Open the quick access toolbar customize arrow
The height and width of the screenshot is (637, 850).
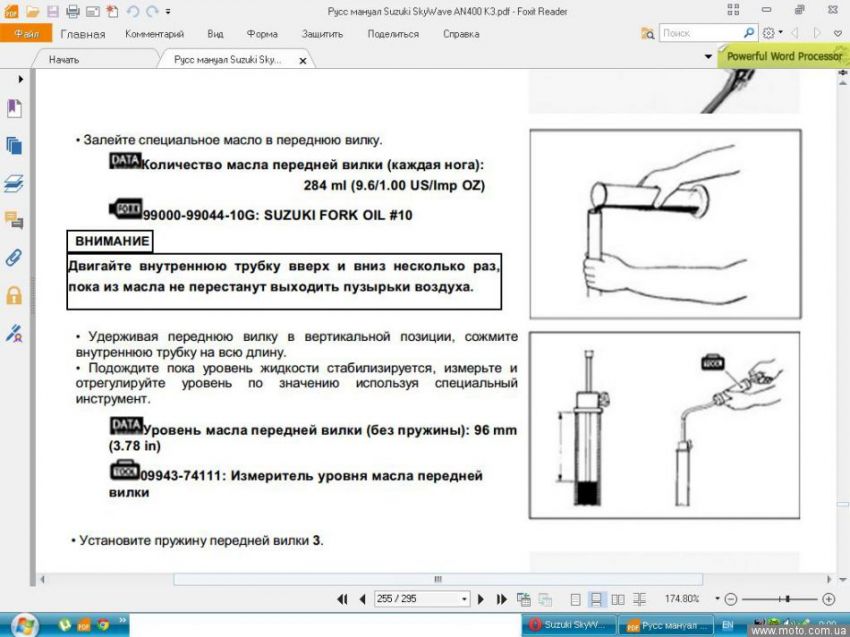pyautogui.click(x=168, y=11)
